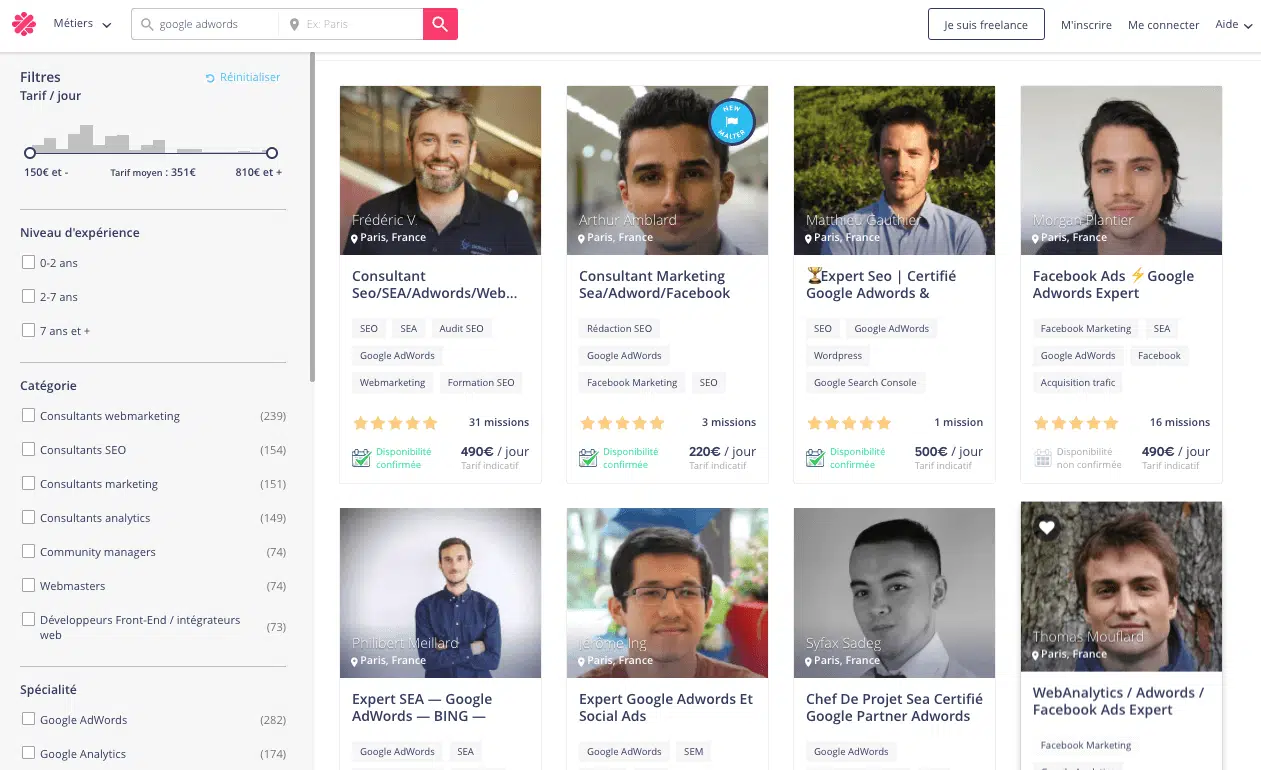Open the Me connecter link
Viewport: 1261px width, 770px height.
point(1163,25)
